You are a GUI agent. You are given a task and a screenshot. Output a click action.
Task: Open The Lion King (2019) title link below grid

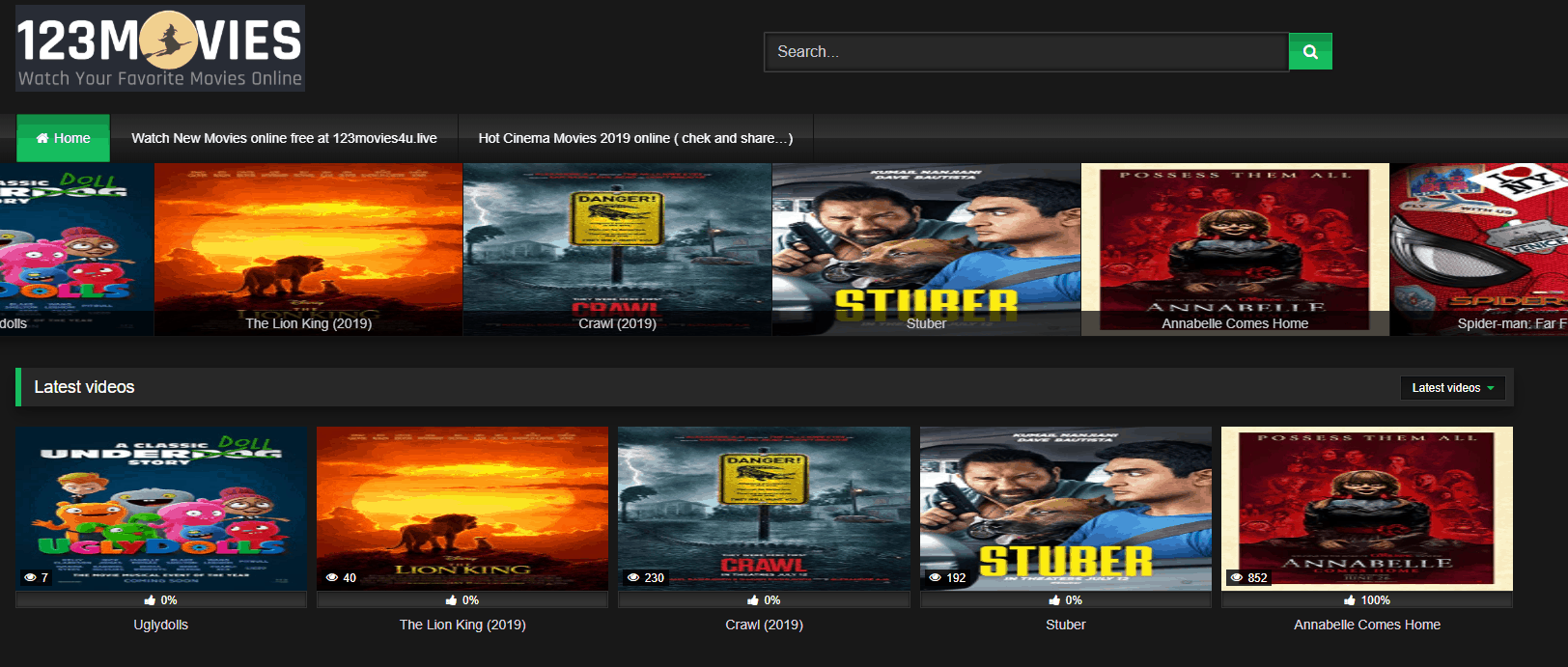tap(462, 625)
